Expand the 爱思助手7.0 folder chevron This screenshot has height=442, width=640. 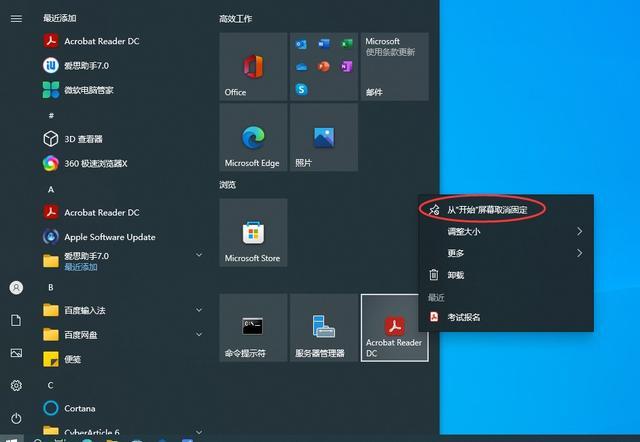[x=199, y=255]
